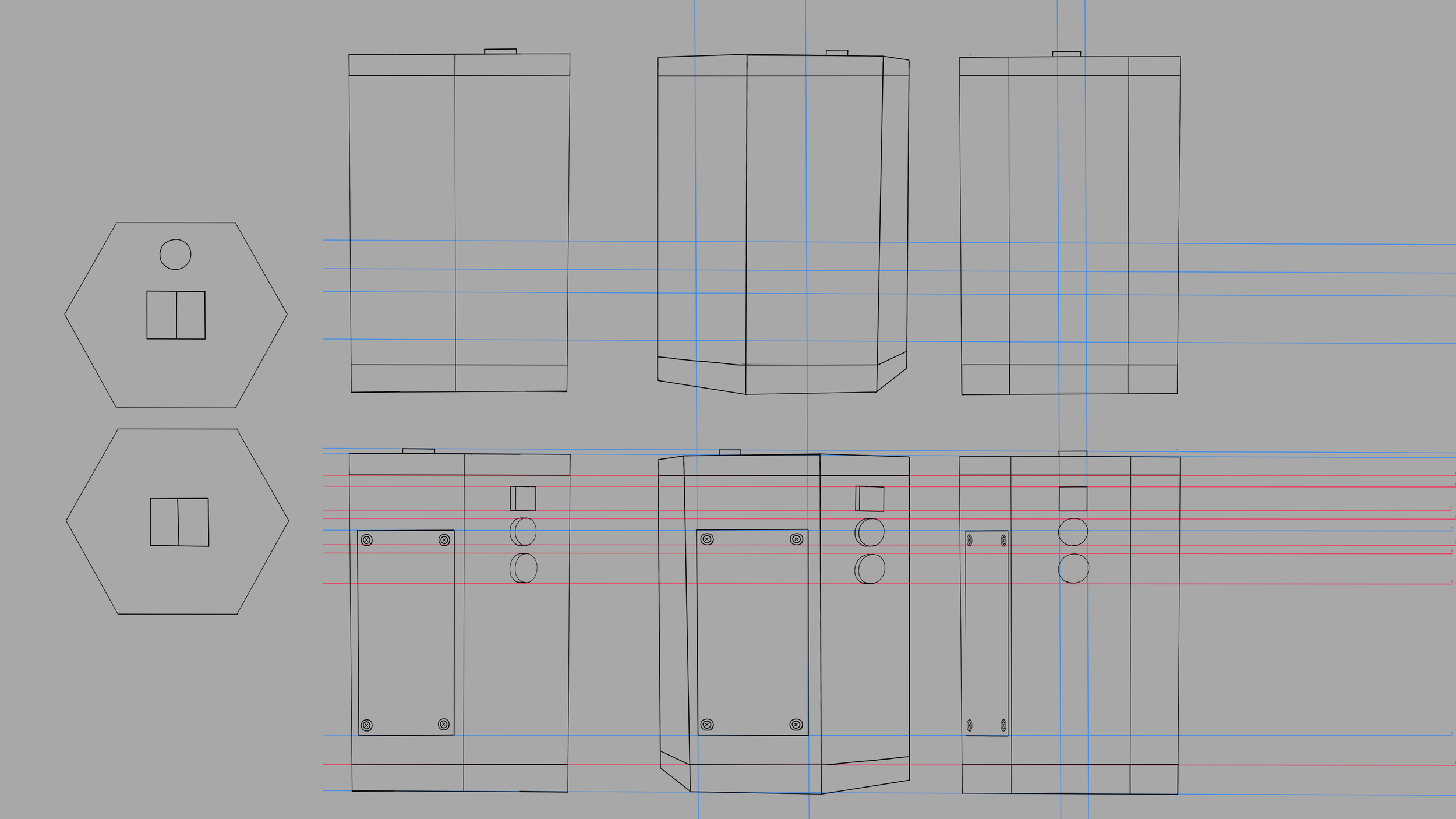The image size is (1456, 819).
Task: Click center of large panel on bottom-middle box
Action: coord(752,632)
